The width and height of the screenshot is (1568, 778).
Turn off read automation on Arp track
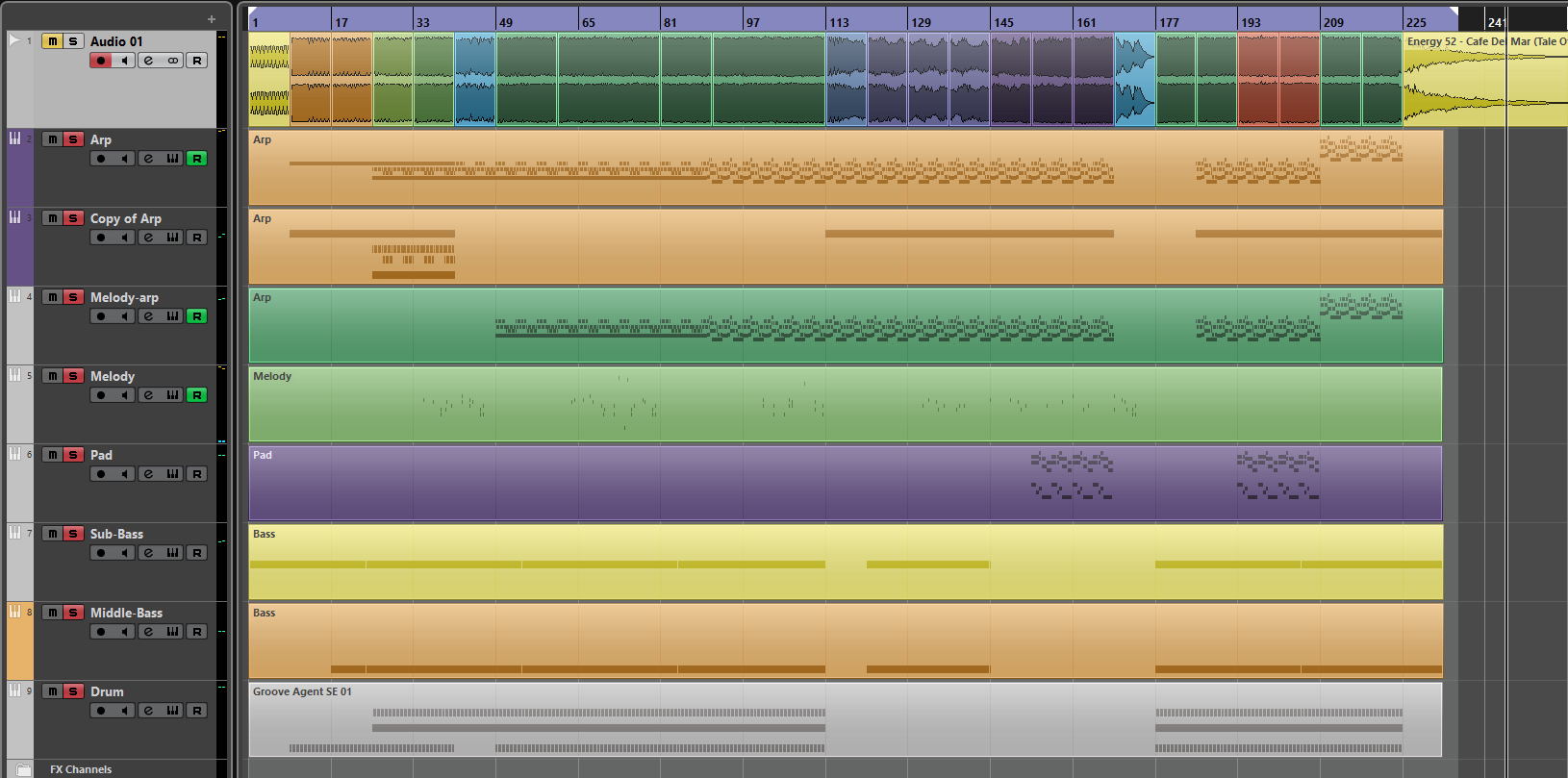196,159
